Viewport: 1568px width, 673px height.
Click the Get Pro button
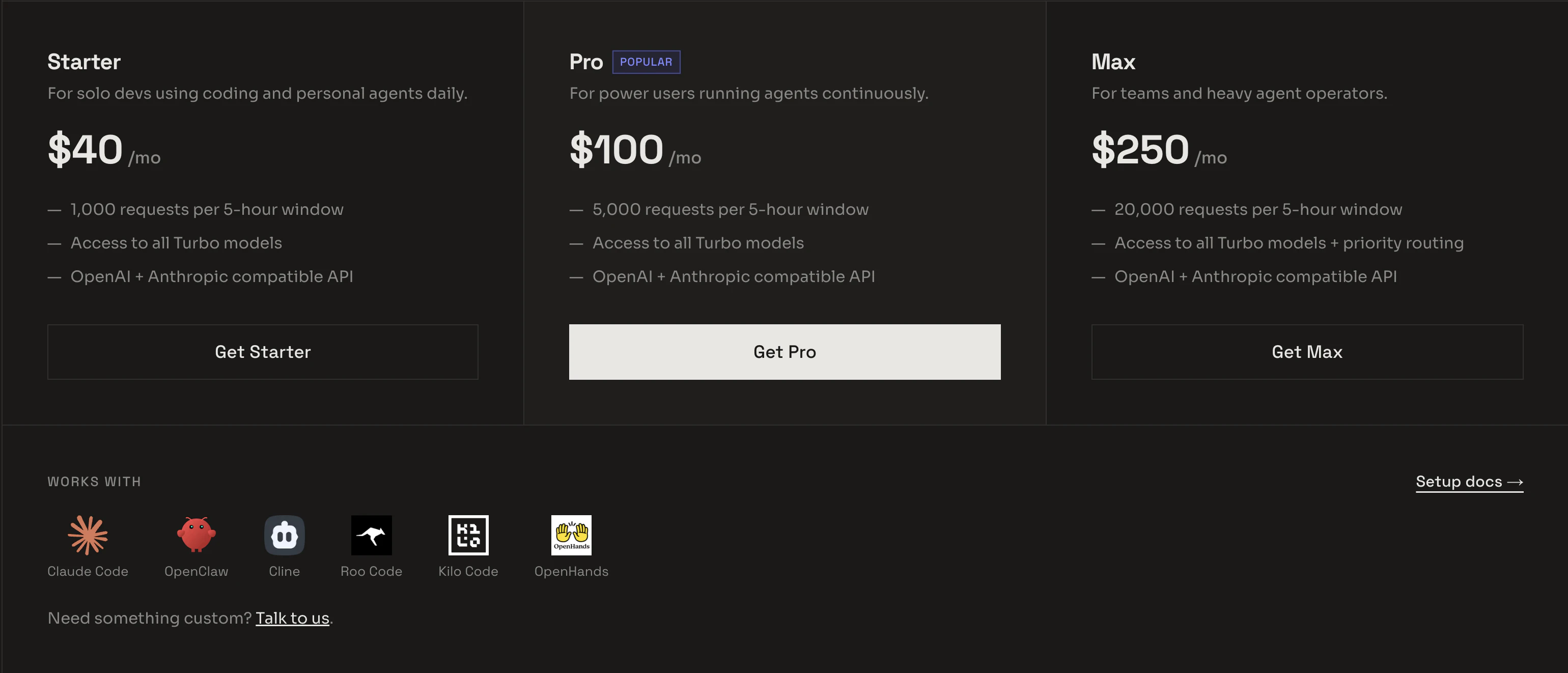[x=785, y=352]
